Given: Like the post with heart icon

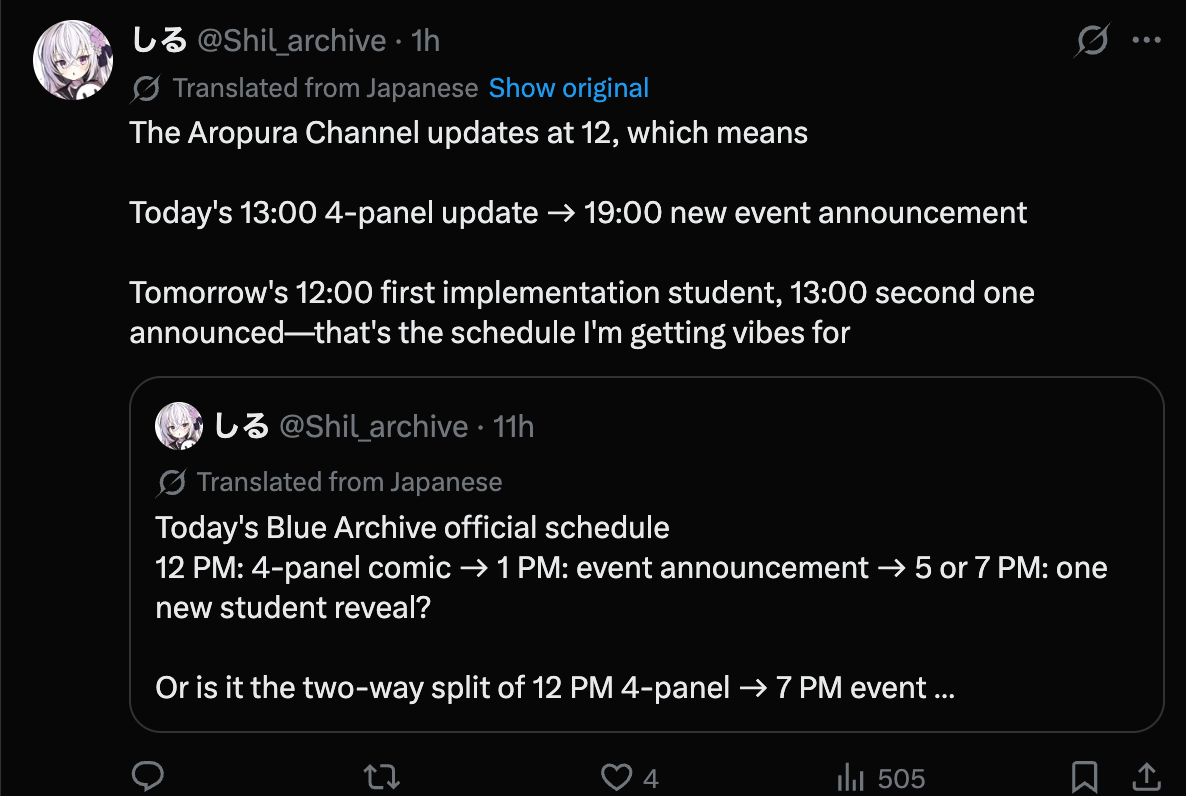Looking at the screenshot, I should click(616, 777).
